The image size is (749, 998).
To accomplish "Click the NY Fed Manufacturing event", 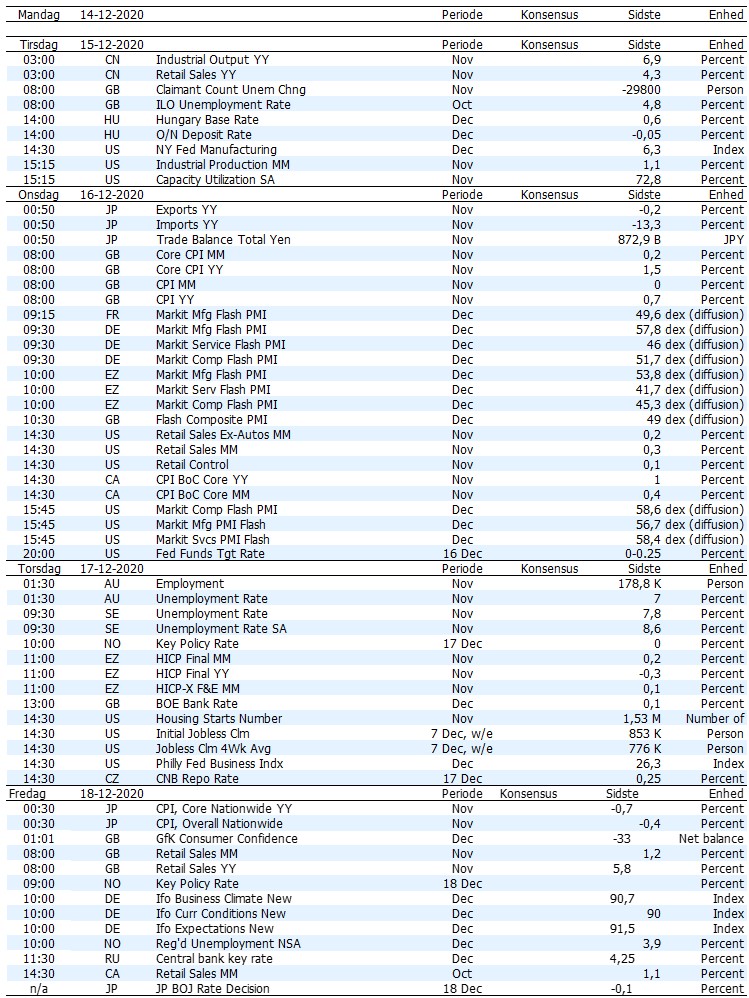I will click(x=216, y=150).
